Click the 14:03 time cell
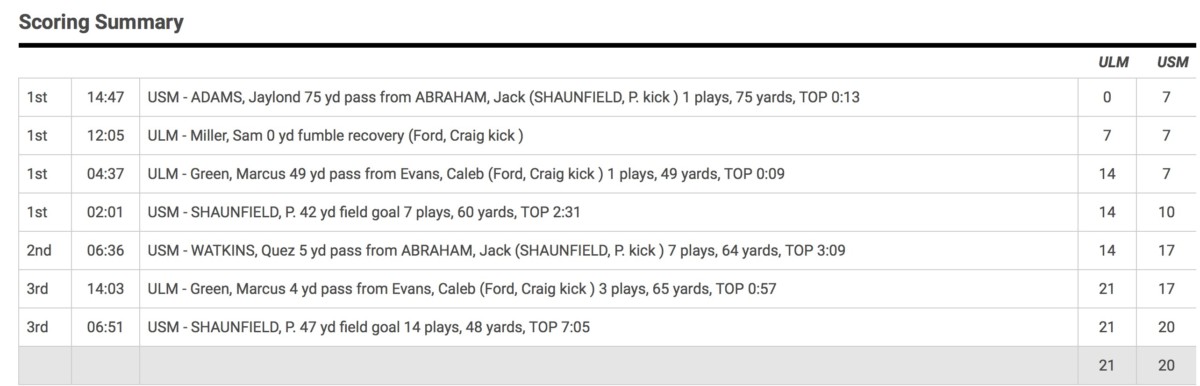Screen dimensions: 1200x386 tap(105, 289)
